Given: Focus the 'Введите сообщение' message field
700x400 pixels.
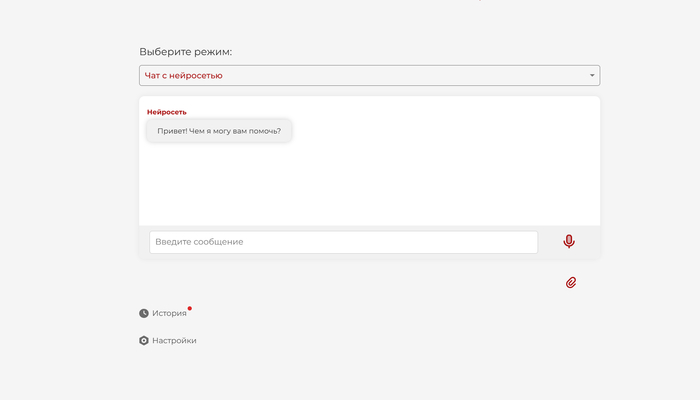Looking at the screenshot, I should click(342, 242).
